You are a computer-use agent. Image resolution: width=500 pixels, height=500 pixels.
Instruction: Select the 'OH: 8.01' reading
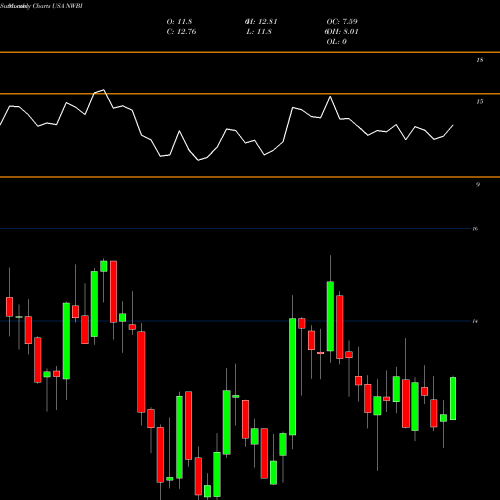[342, 32]
